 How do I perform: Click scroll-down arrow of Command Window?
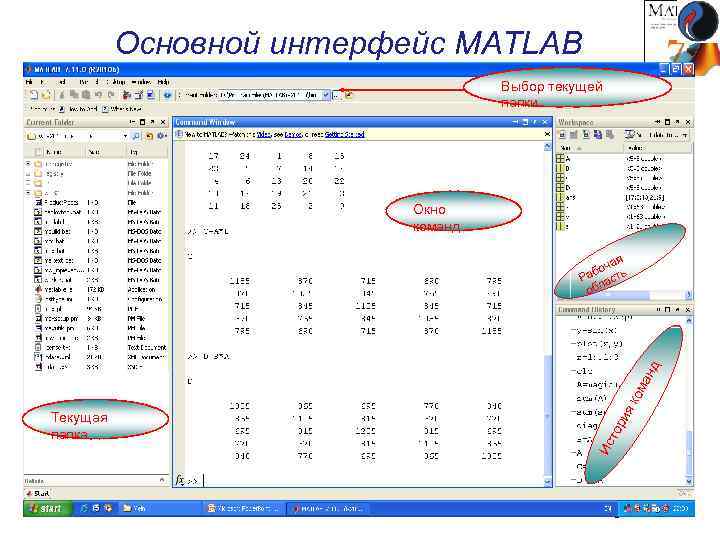[x=547, y=482]
